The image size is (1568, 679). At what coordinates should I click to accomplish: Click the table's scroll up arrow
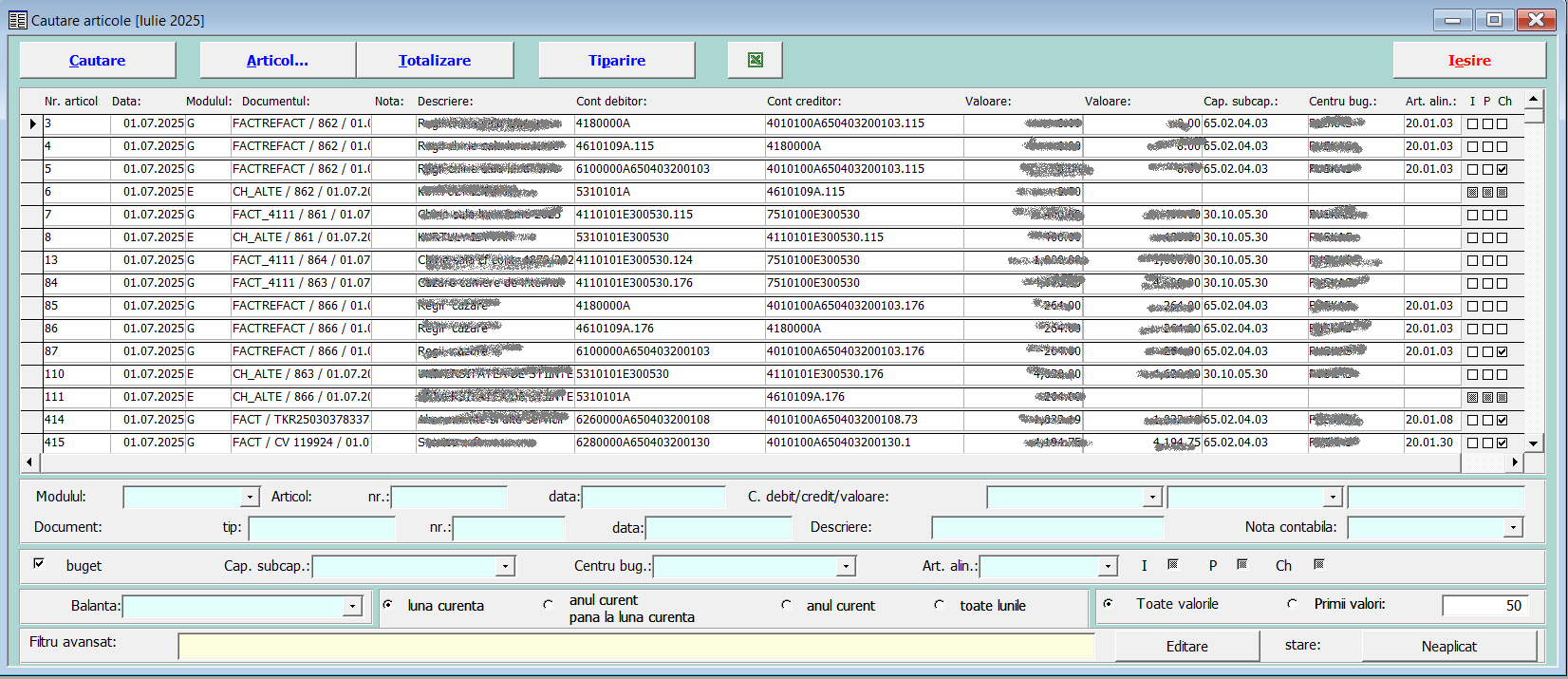point(1533,99)
